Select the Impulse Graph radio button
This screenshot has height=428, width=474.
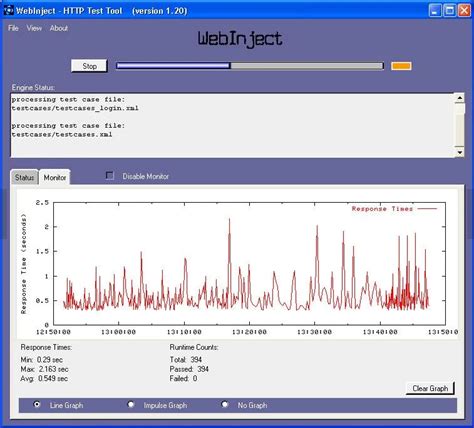(131, 405)
